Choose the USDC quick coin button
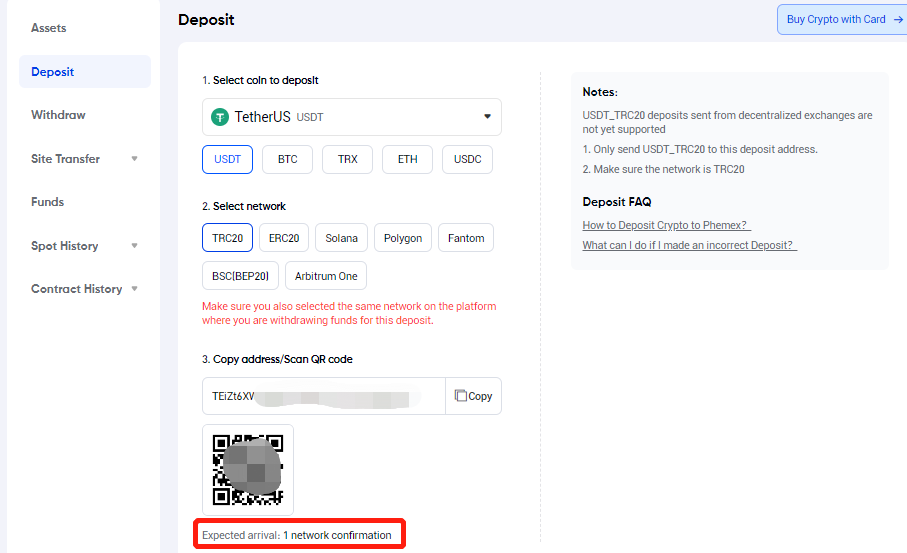This screenshot has width=907, height=553. click(x=467, y=159)
